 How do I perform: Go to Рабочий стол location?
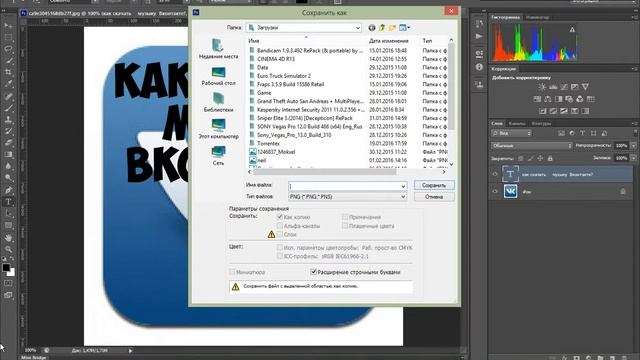coord(218,76)
